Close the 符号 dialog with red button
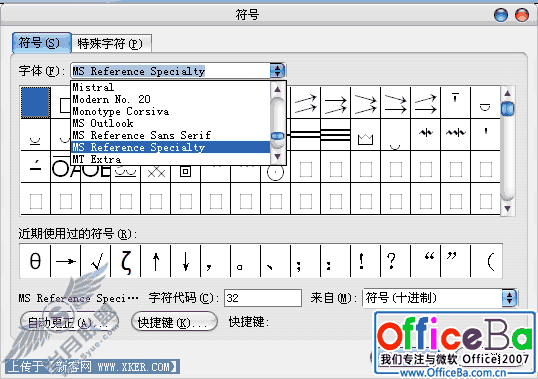 tap(522, 15)
